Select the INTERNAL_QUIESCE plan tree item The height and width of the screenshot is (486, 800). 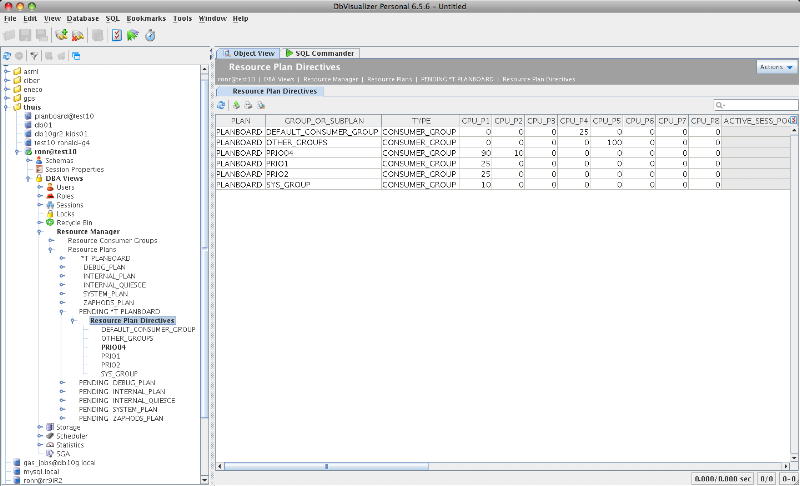click(114, 285)
